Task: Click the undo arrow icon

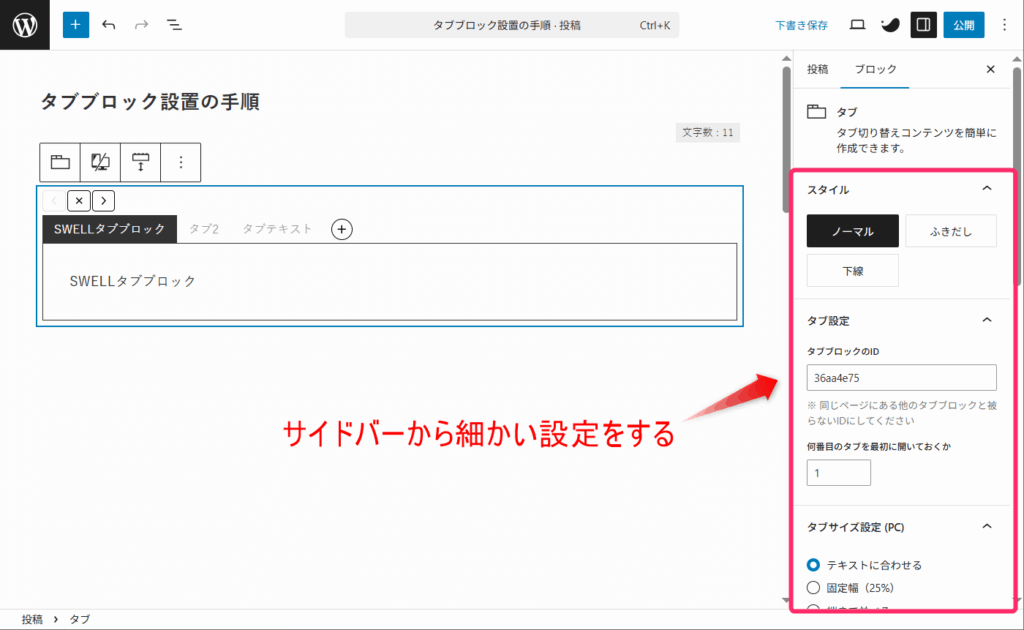Action: pos(108,25)
